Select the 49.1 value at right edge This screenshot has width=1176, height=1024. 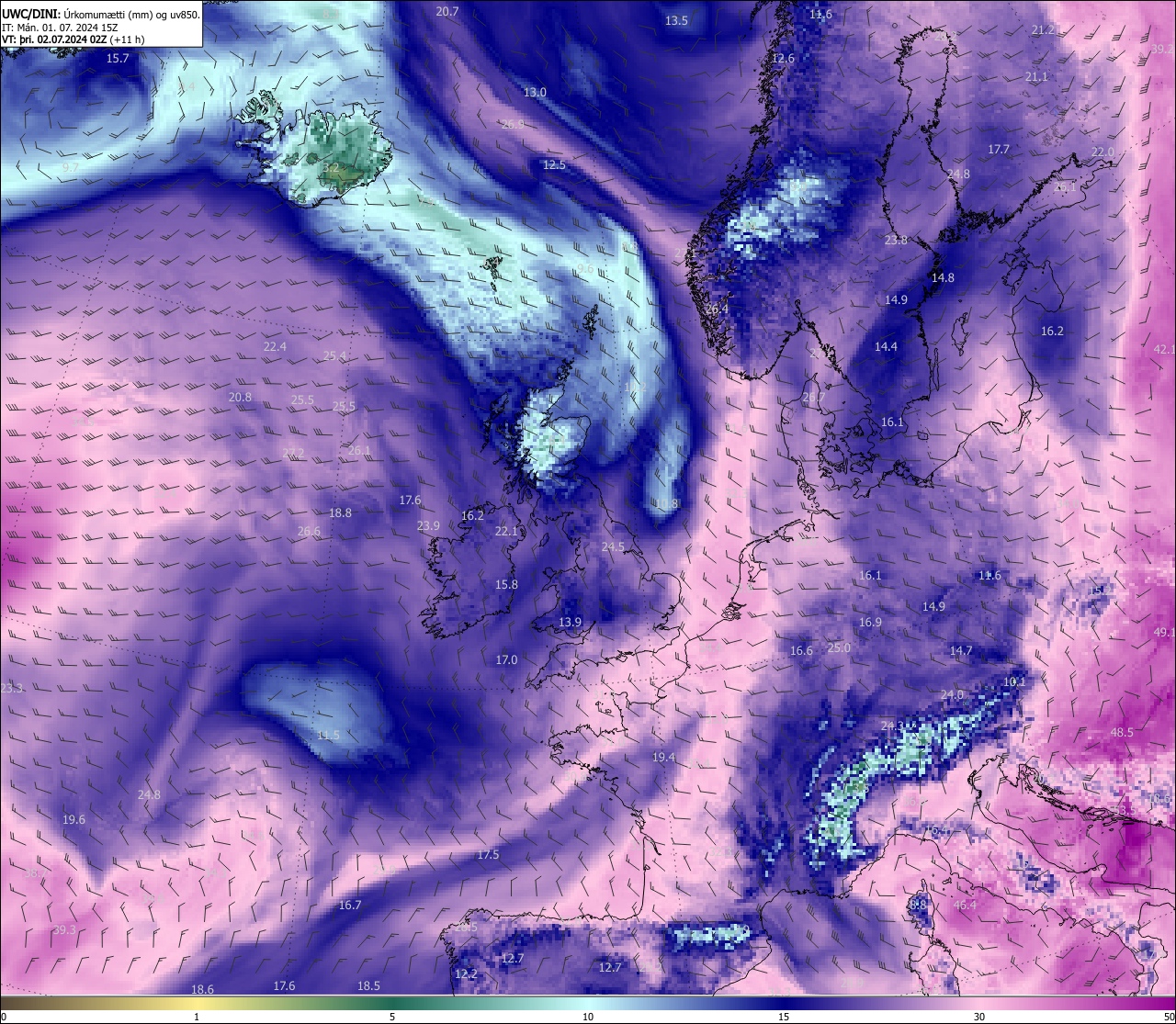[x=1164, y=632]
